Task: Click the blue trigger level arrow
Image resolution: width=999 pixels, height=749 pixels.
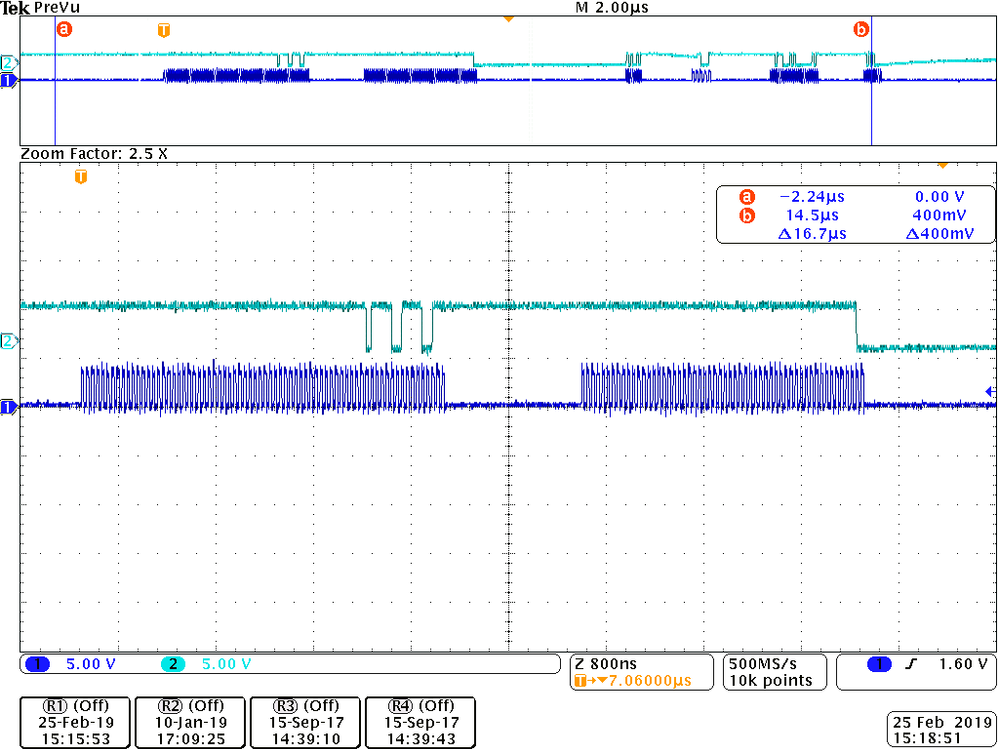Action: (x=991, y=391)
